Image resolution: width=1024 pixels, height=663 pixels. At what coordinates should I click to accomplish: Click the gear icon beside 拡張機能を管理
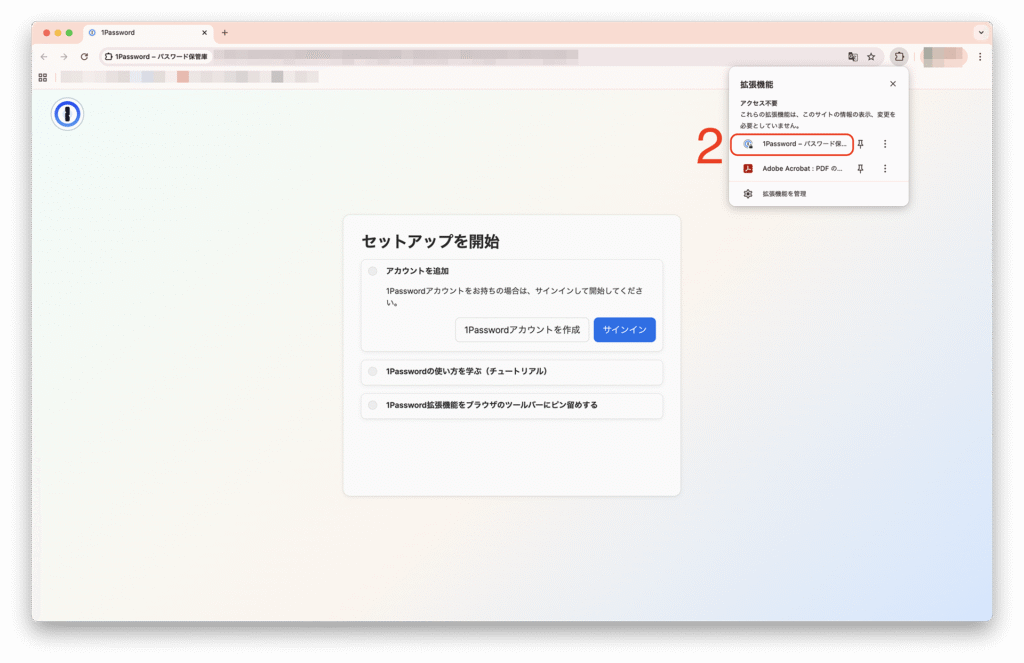[748, 194]
